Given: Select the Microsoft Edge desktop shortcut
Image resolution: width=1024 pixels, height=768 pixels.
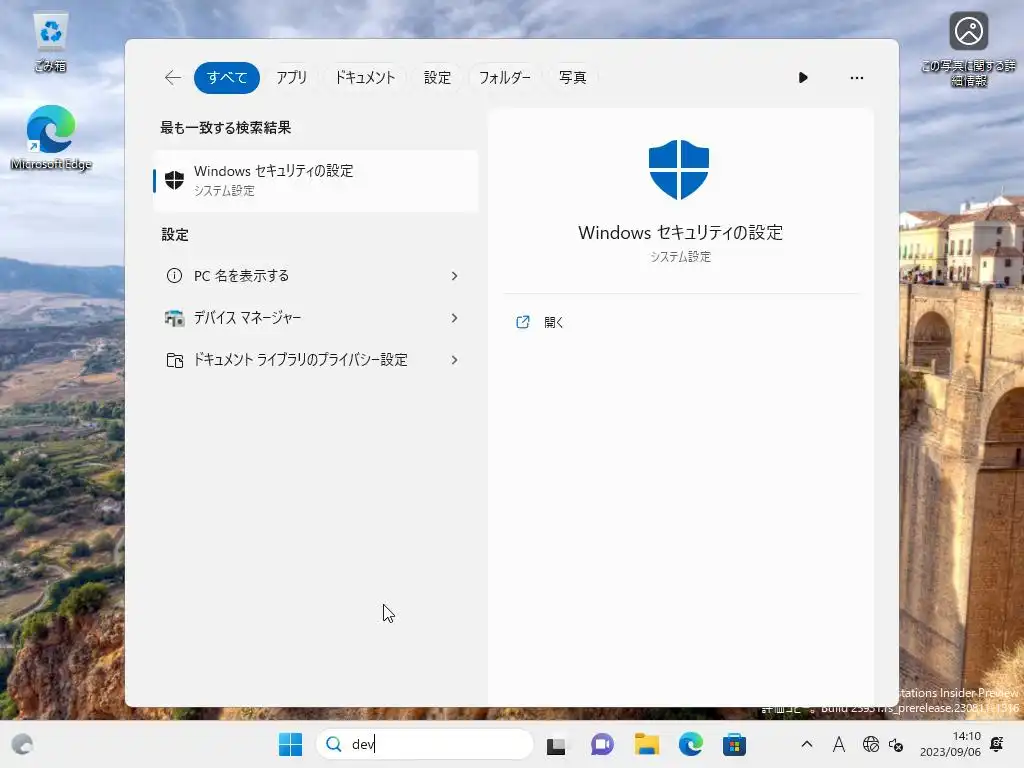Looking at the screenshot, I should pyautogui.click(x=51, y=138).
